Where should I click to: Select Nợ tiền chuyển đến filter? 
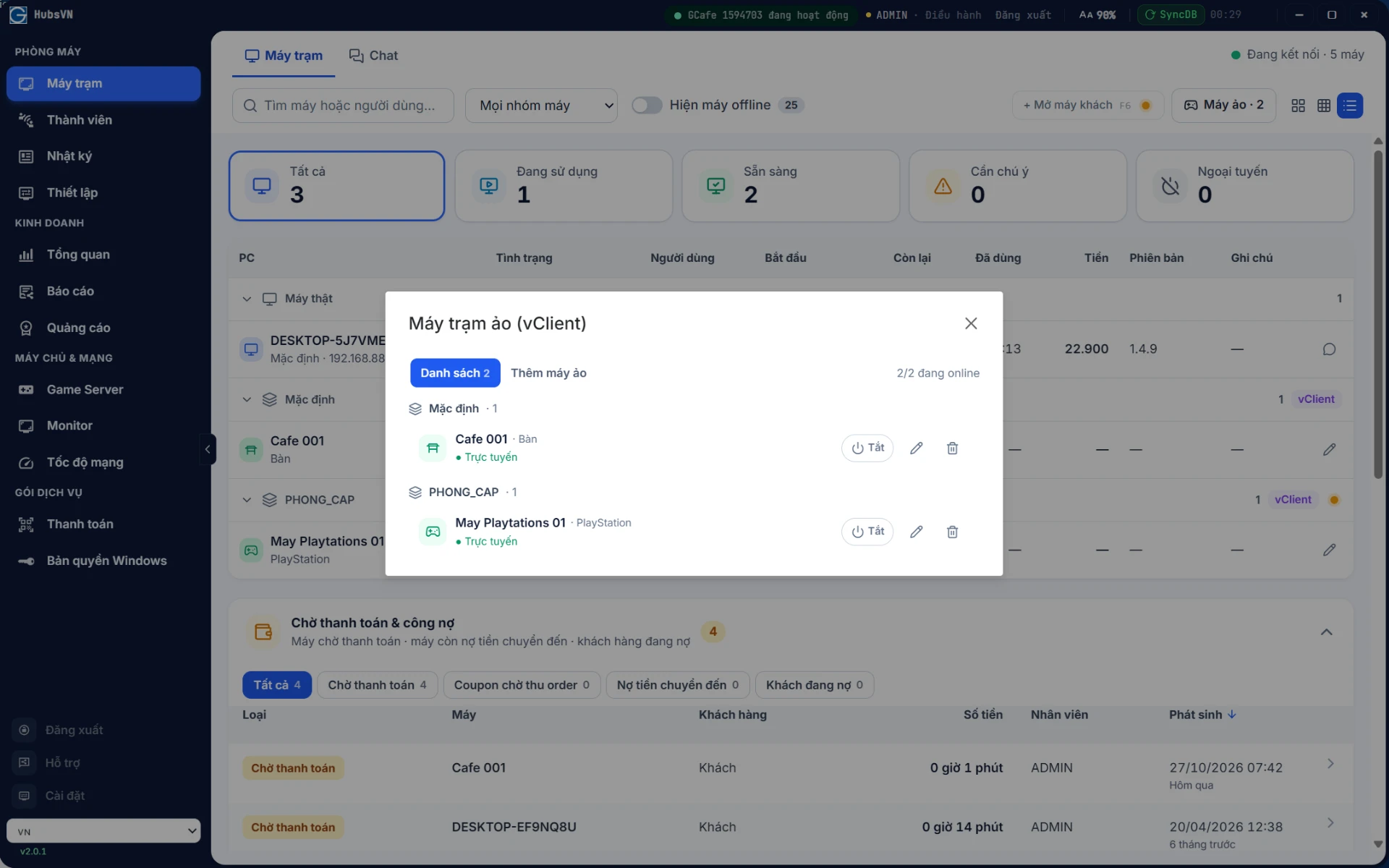tap(678, 685)
